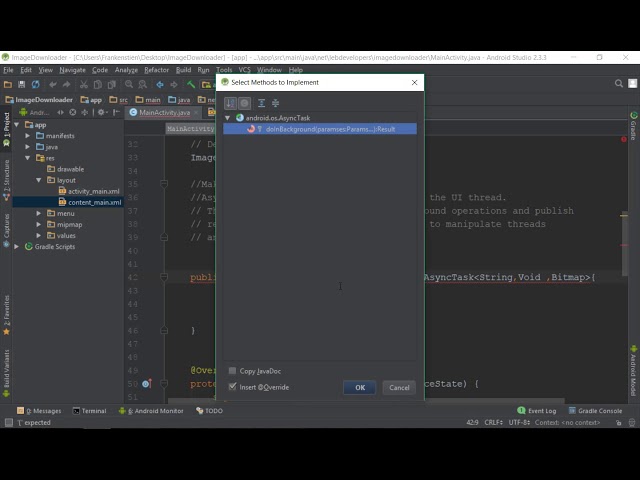The width and height of the screenshot is (640, 480).
Task: Expand Gradle Scripts node
Action: 17,247
